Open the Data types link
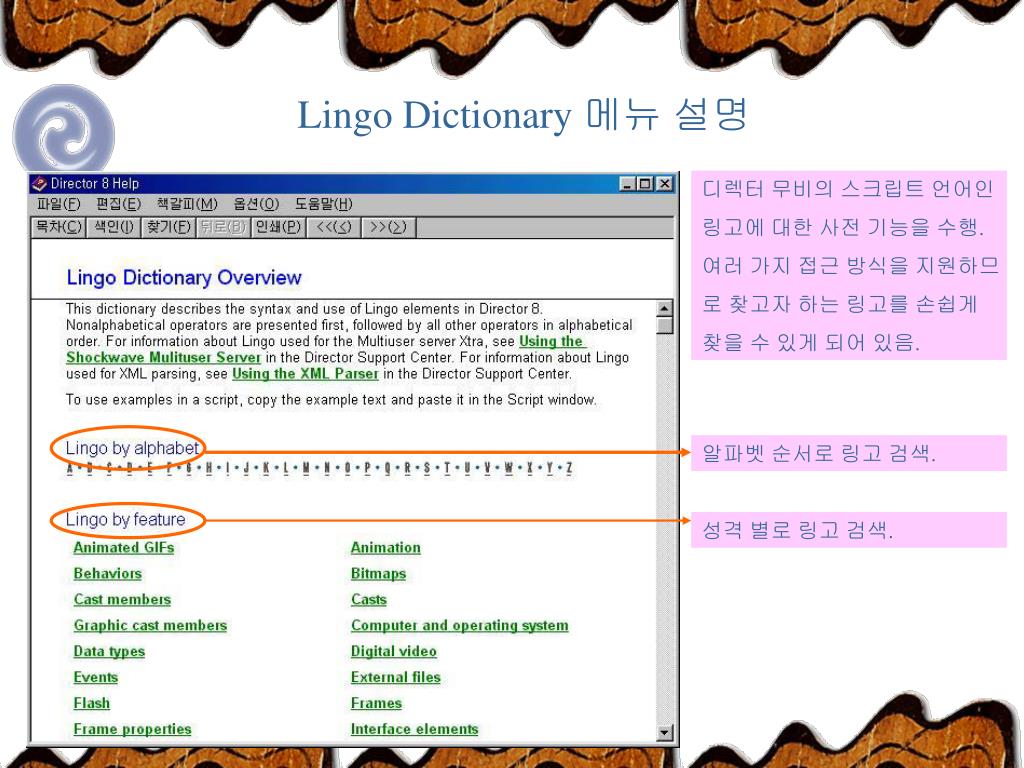This screenshot has width=1024, height=768. (109, 651)
